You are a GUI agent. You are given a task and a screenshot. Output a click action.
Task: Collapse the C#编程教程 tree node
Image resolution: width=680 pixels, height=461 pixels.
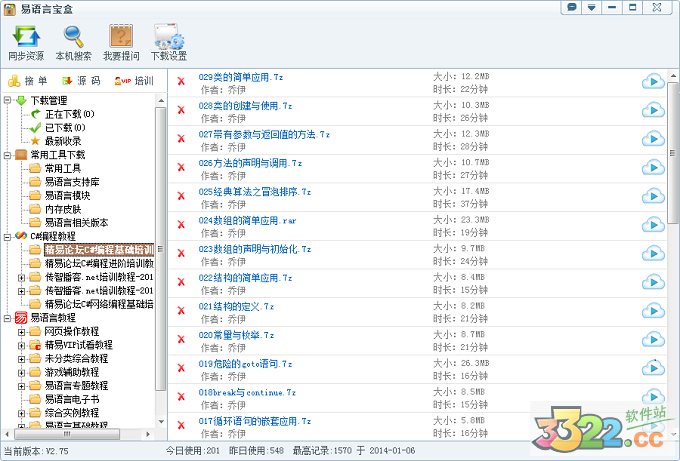7,236
